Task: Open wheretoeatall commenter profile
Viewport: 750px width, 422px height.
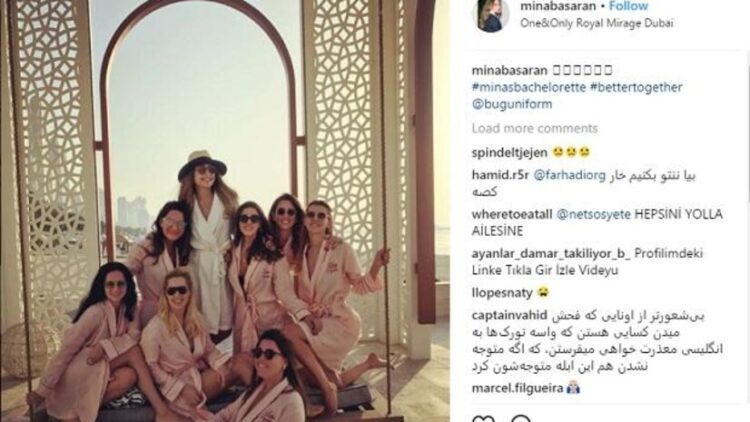Action: click(x=512, y=214)
